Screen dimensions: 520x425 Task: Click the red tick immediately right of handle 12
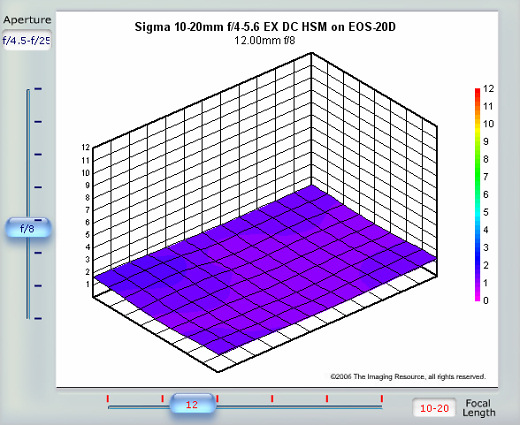click(x=217, y=398)
